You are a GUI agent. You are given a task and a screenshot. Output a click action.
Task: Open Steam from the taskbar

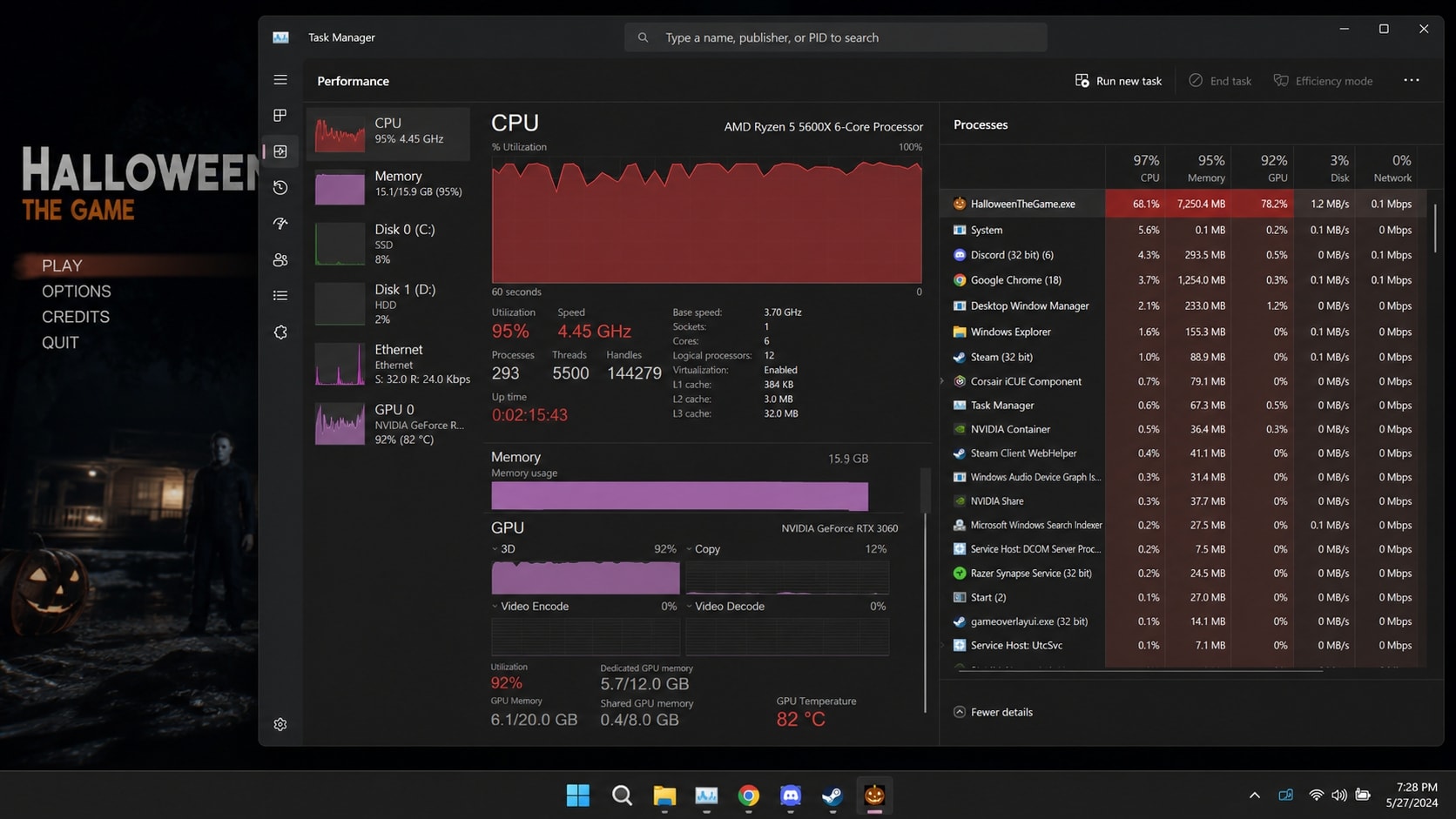[832, 796]
